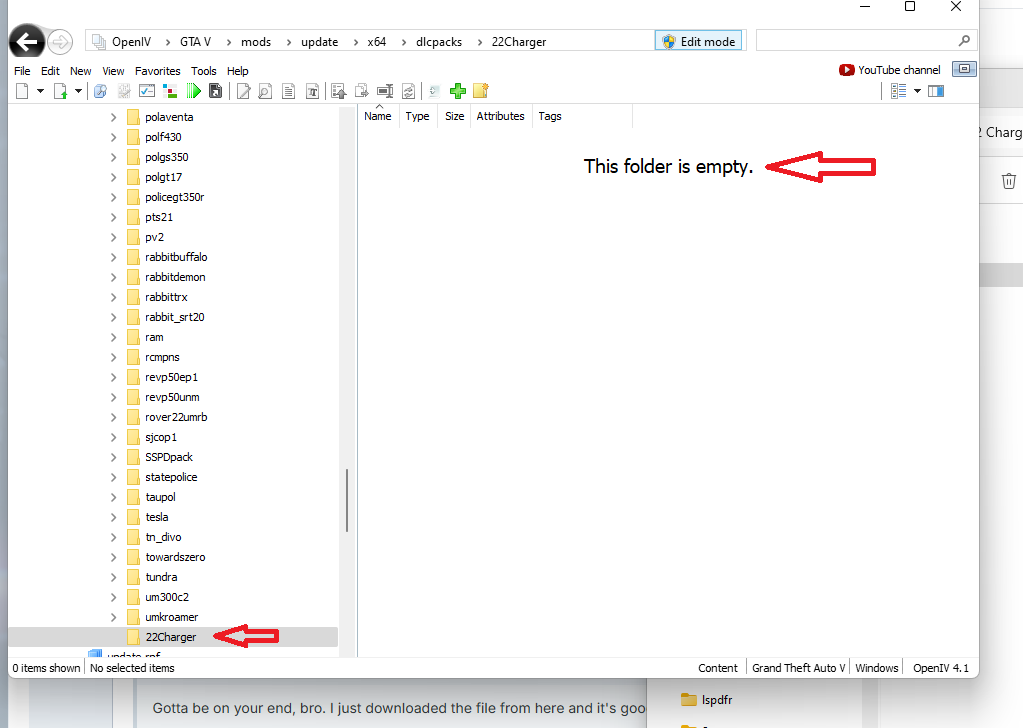Select the 22Charger folder in tree
1023x728 pixels.
click(x=170, y=637)
